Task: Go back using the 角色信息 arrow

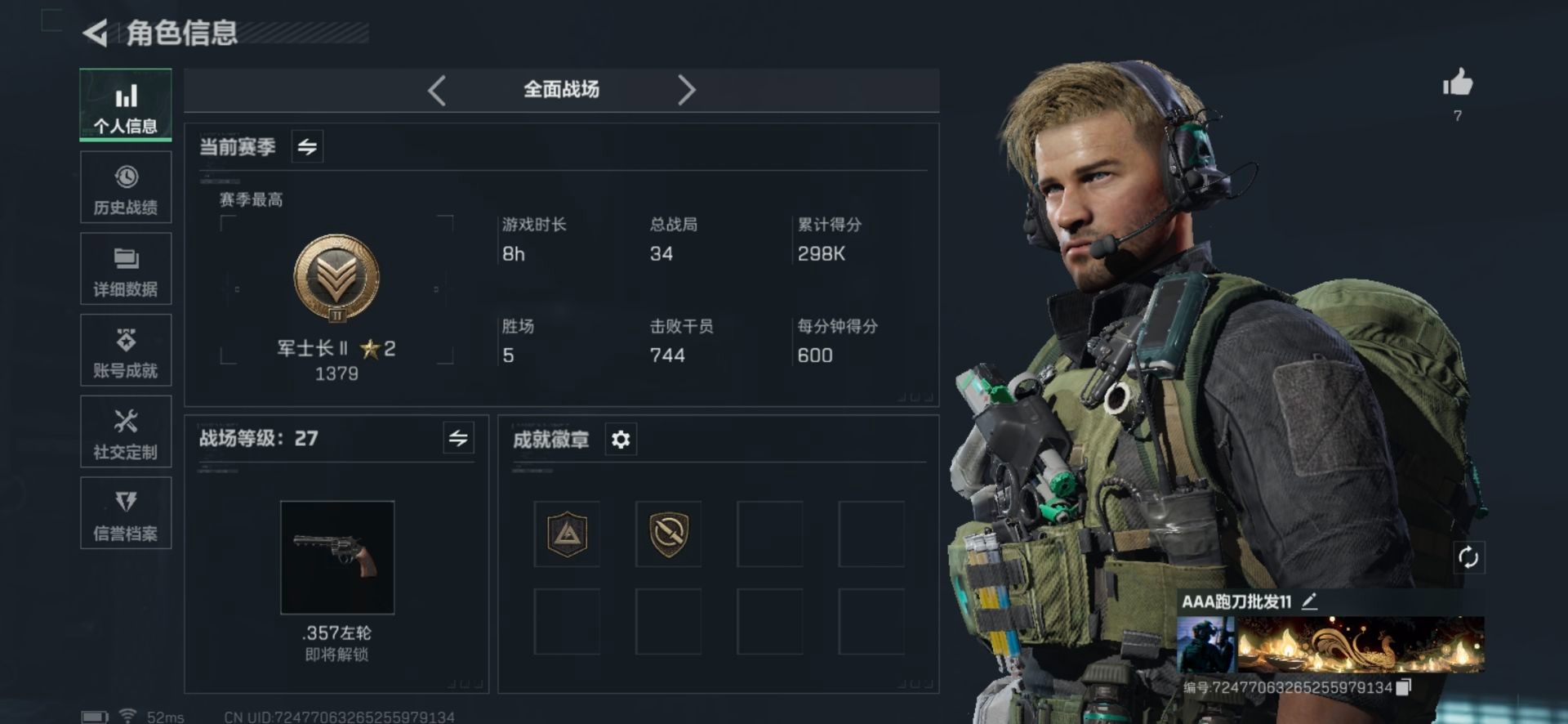Action: (96, 34)
